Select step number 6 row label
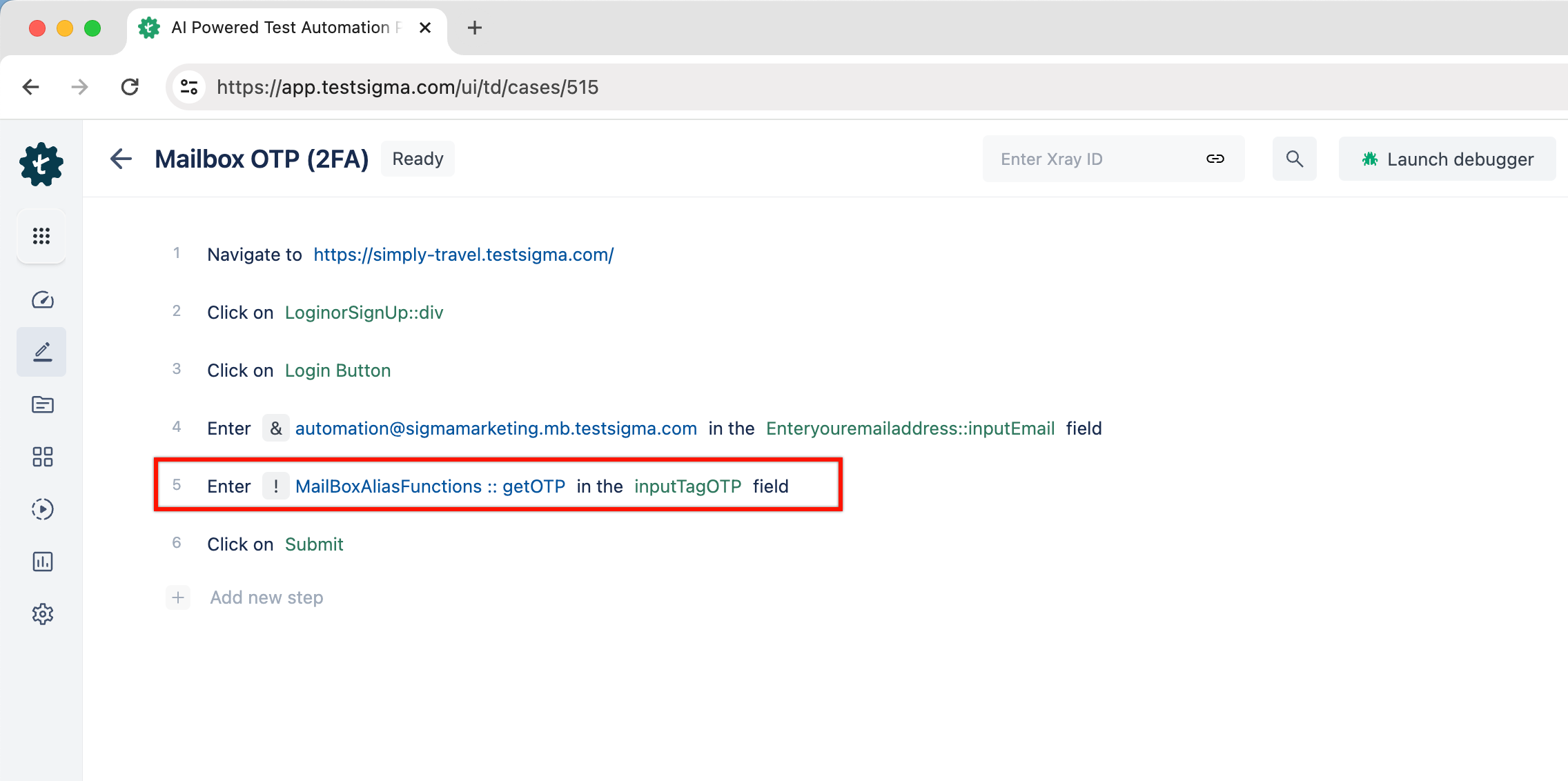Viewport: 1568px width, 781px height. coord(177,543)
